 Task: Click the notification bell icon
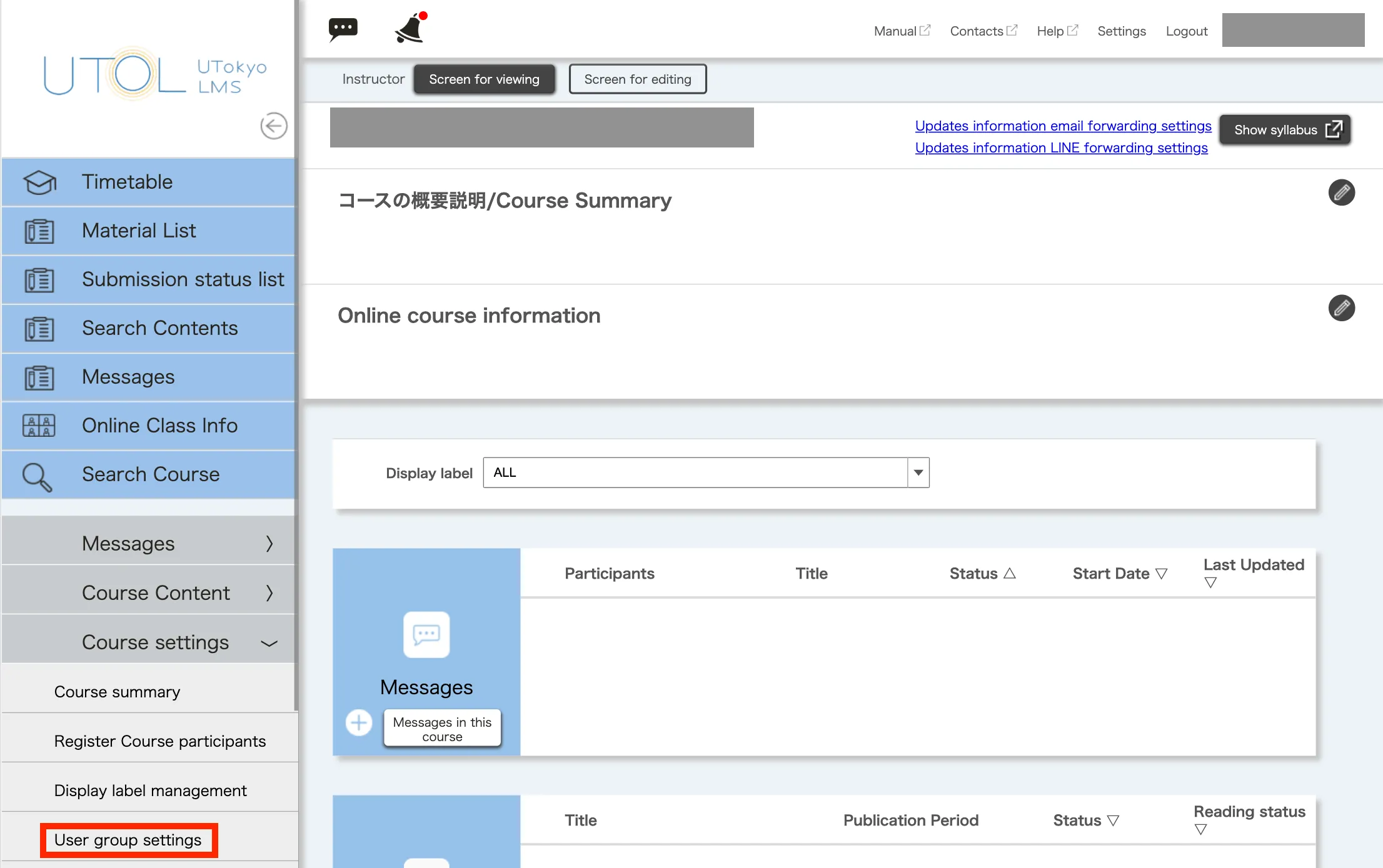tap(411, 28)
